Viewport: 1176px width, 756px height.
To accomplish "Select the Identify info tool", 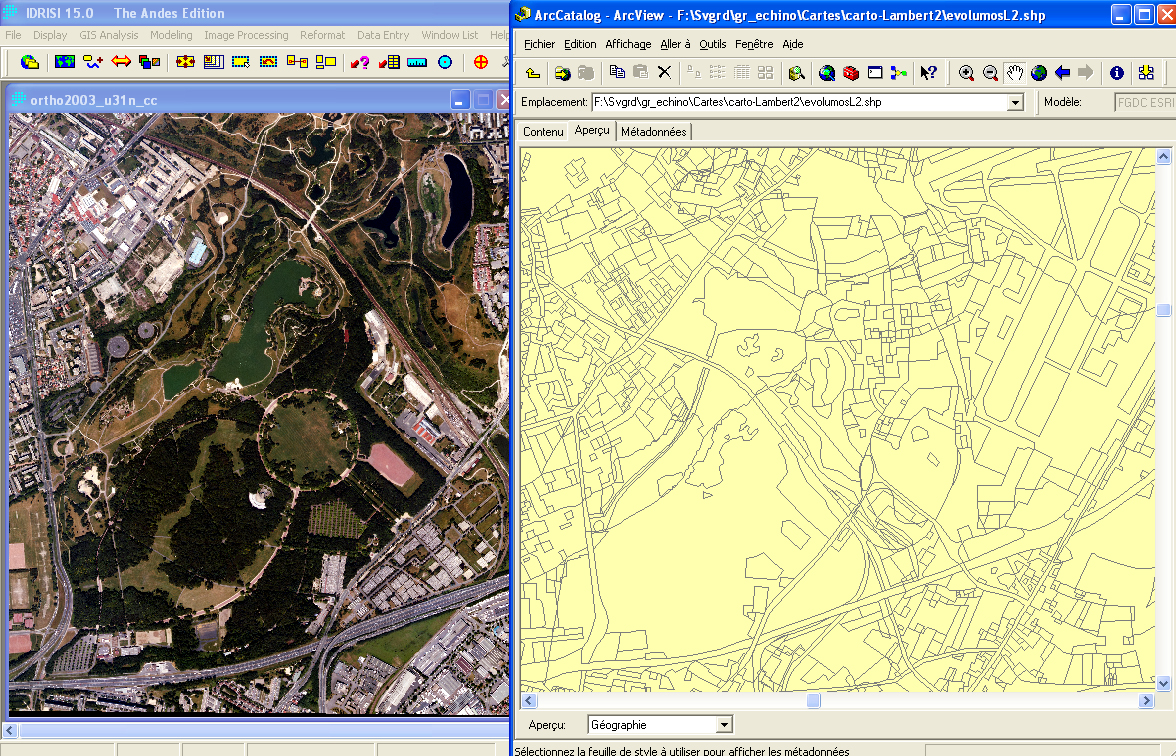I will click(x=1117, y=73).
